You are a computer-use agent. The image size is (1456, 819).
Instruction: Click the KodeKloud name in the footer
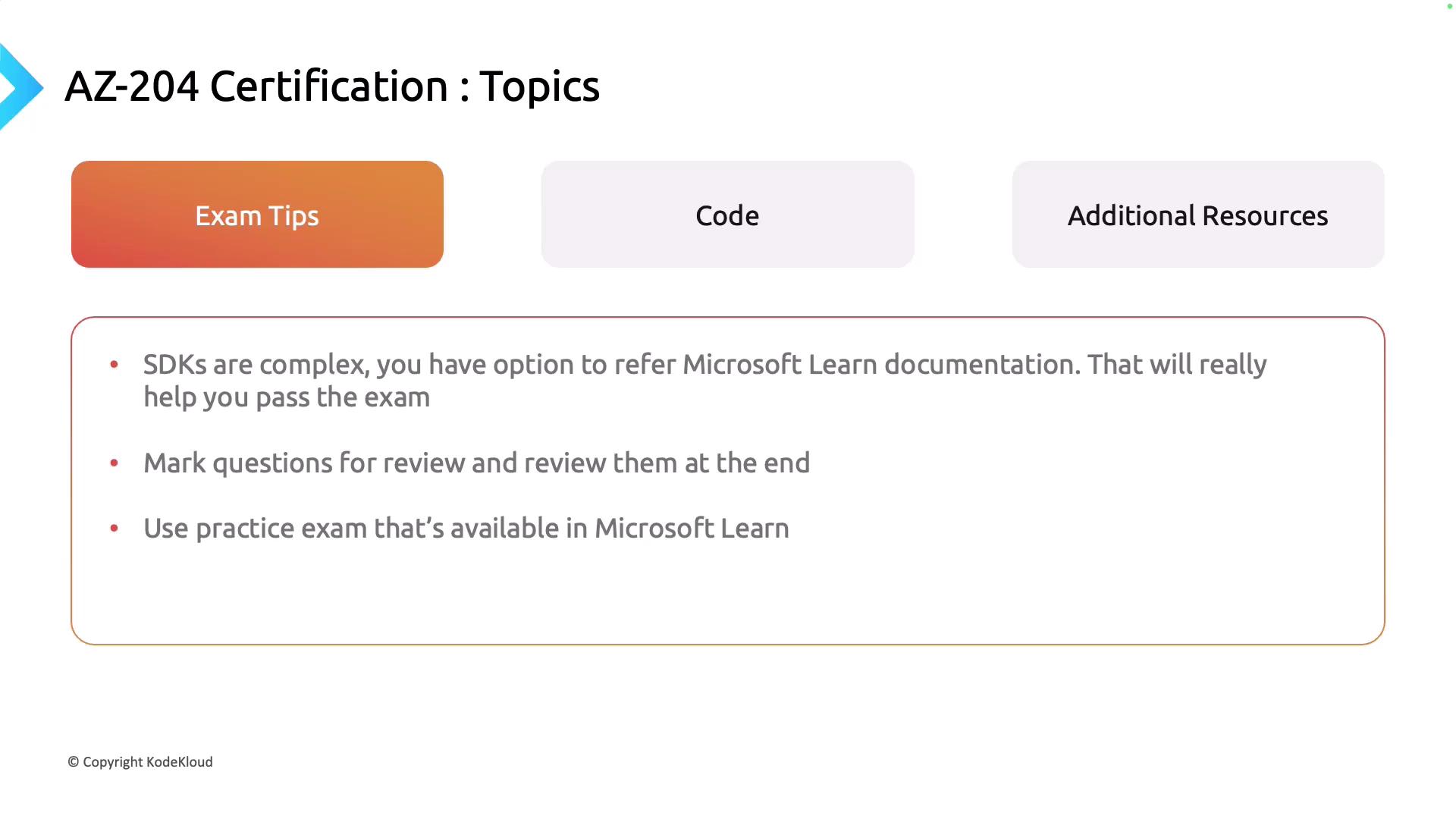pos(180,762)
